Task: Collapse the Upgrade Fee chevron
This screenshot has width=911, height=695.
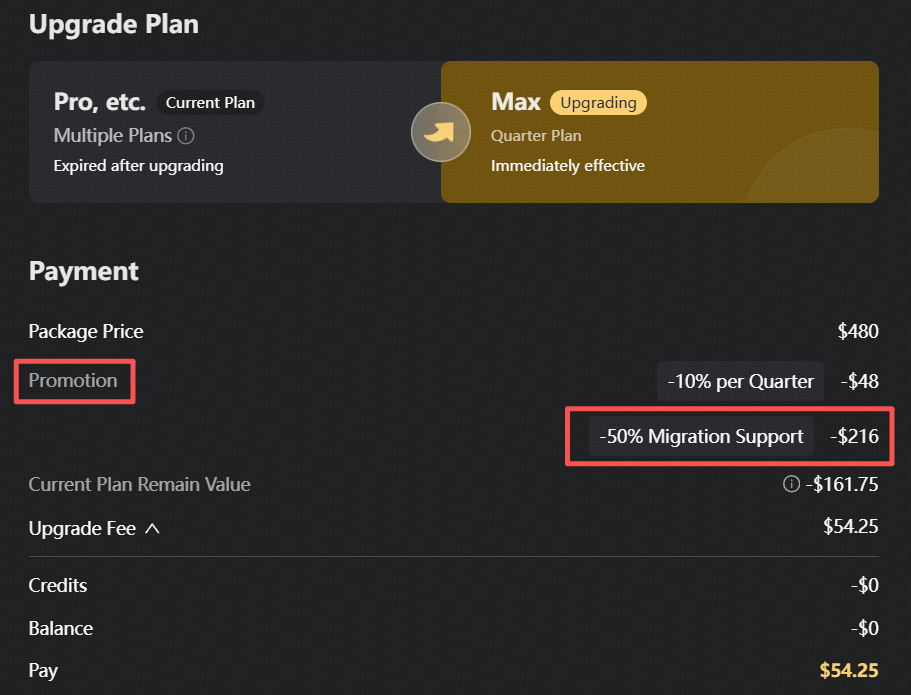Action: 152,529
